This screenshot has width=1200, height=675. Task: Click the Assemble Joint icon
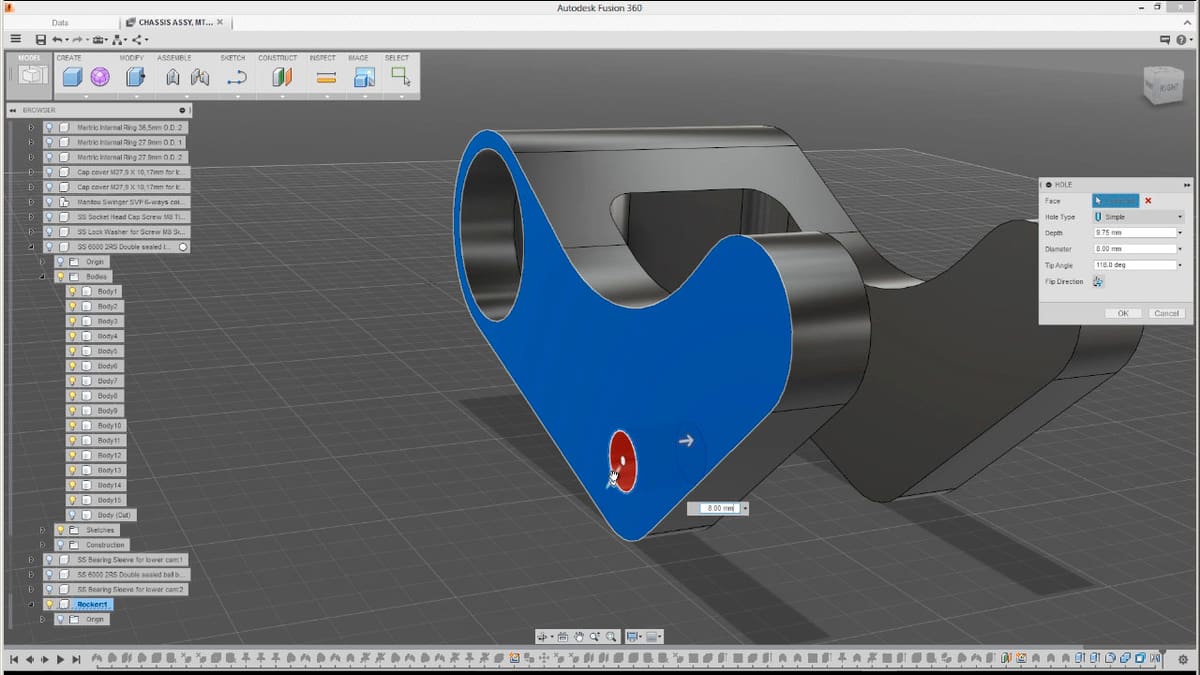pos(172,77)
